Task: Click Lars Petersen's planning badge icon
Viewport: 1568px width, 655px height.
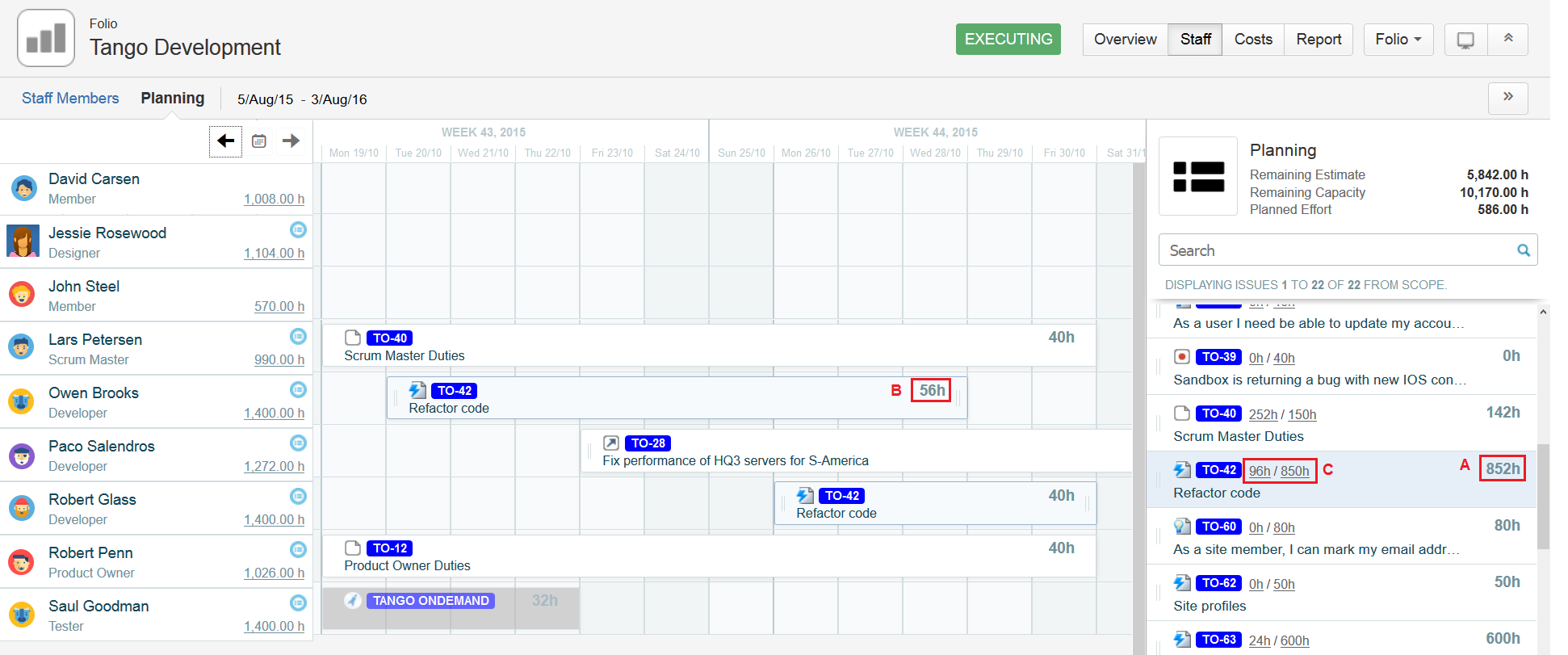Action: pos(298,337)
